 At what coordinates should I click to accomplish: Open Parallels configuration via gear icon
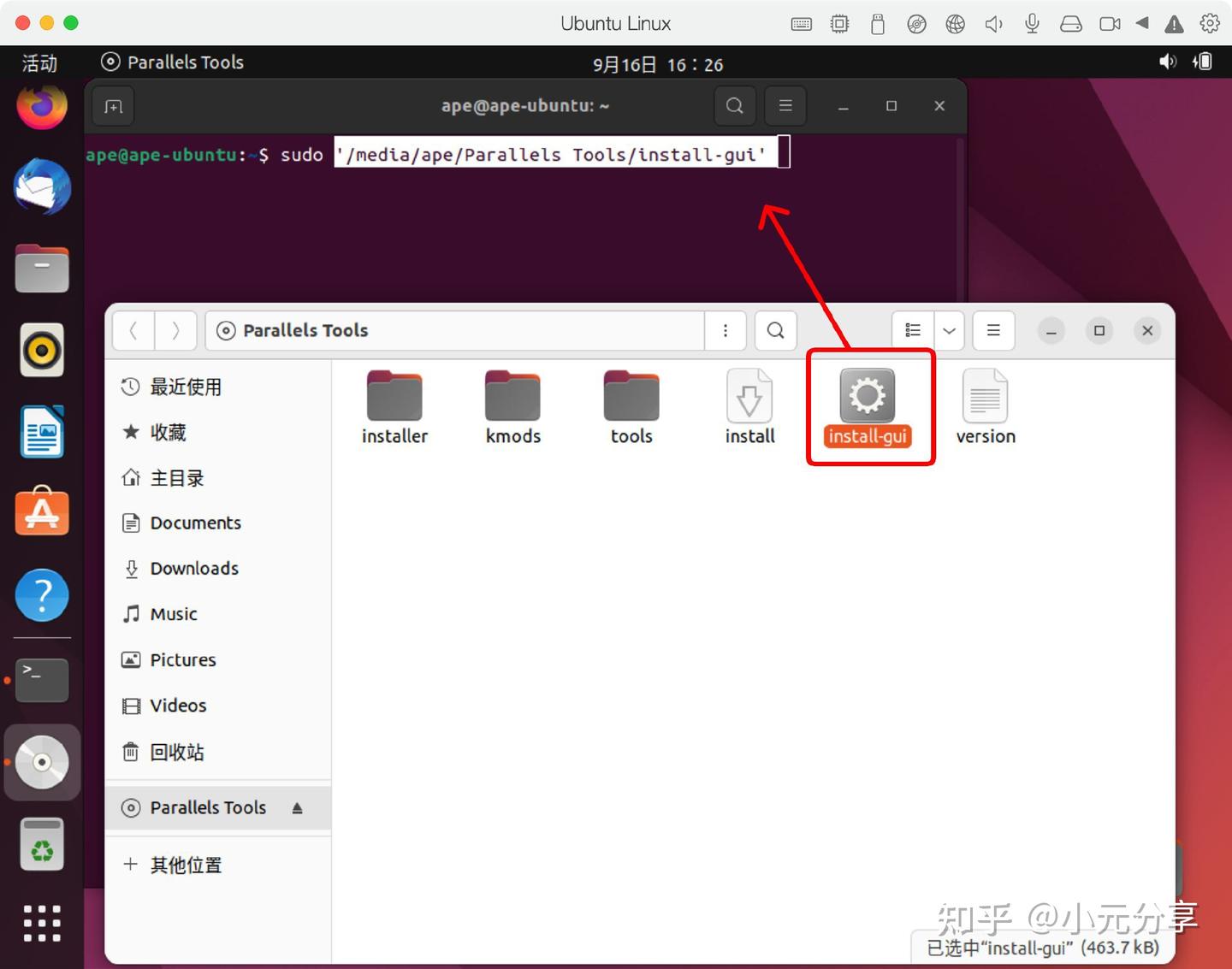coord(1210,23)
